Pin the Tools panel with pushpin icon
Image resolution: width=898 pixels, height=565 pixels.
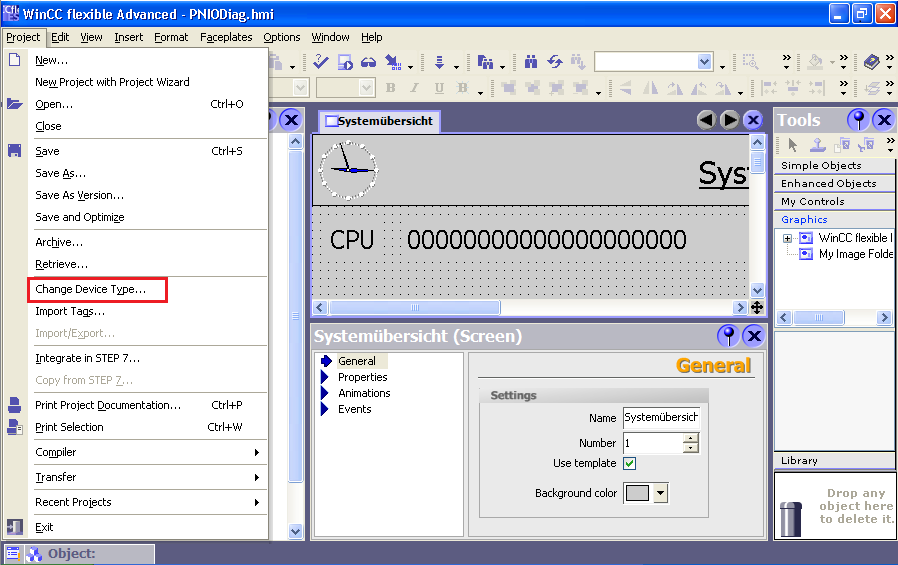pyautogui.click(x=858, y=120)
